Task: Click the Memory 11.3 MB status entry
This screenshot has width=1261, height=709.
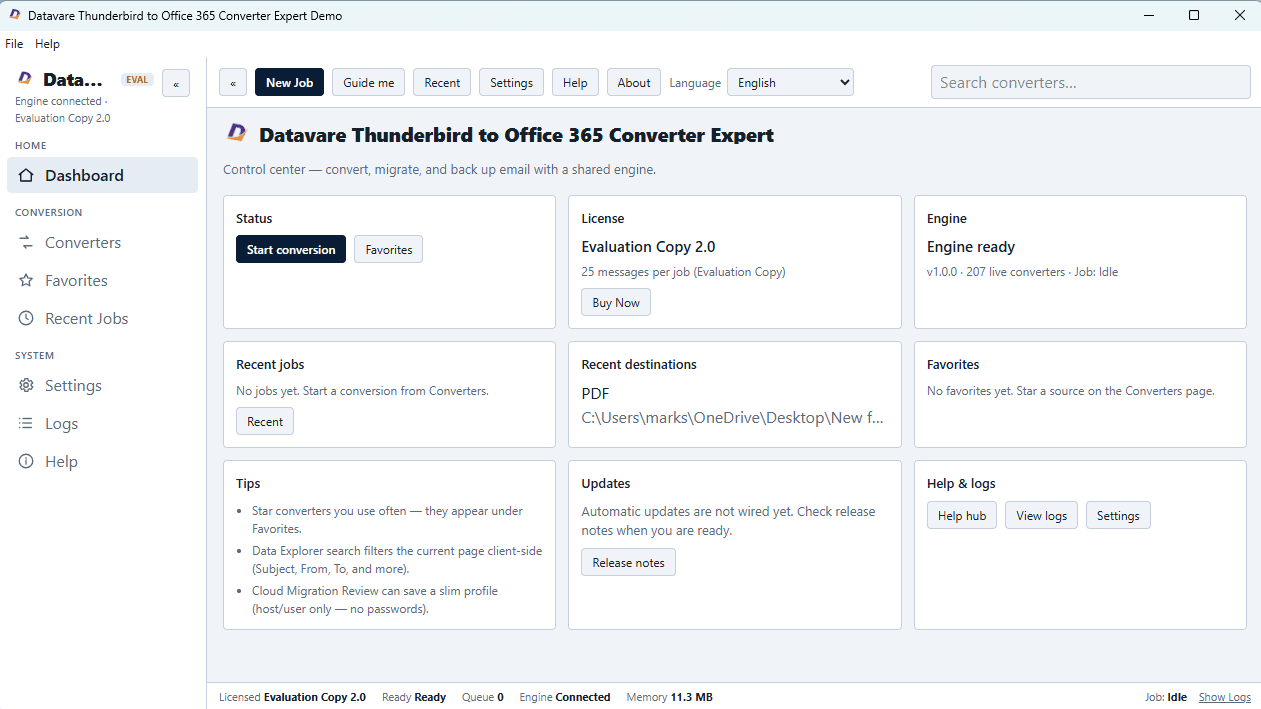Action: (670, 697)
